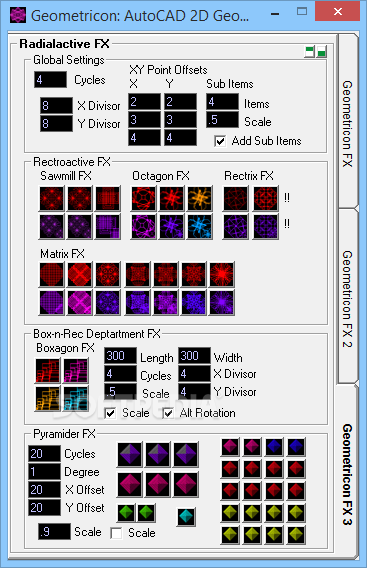
Task: Click the Pyramider Y Offset field
Action: (45, 508)
